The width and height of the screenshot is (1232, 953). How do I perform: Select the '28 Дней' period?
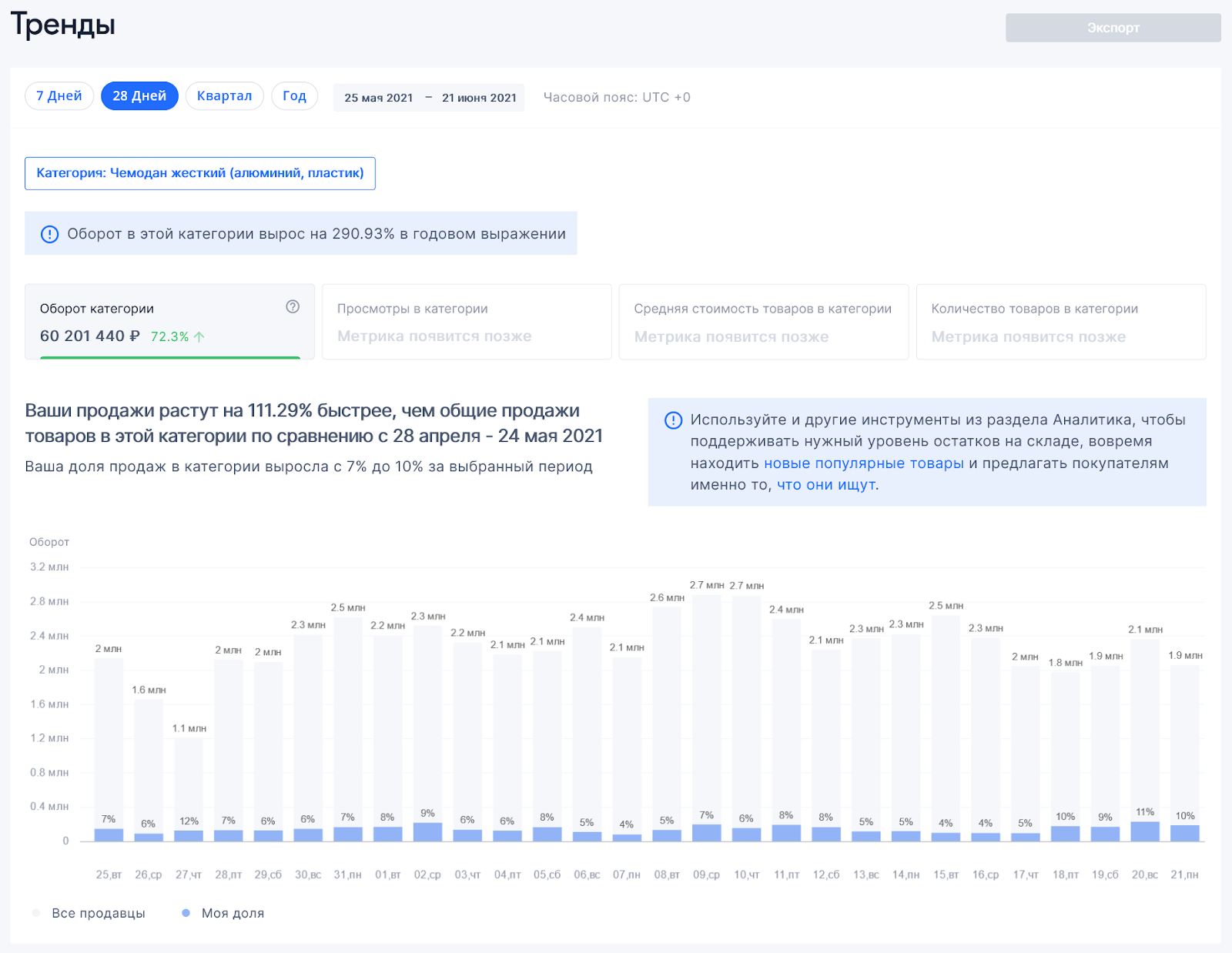coord(139,96)
